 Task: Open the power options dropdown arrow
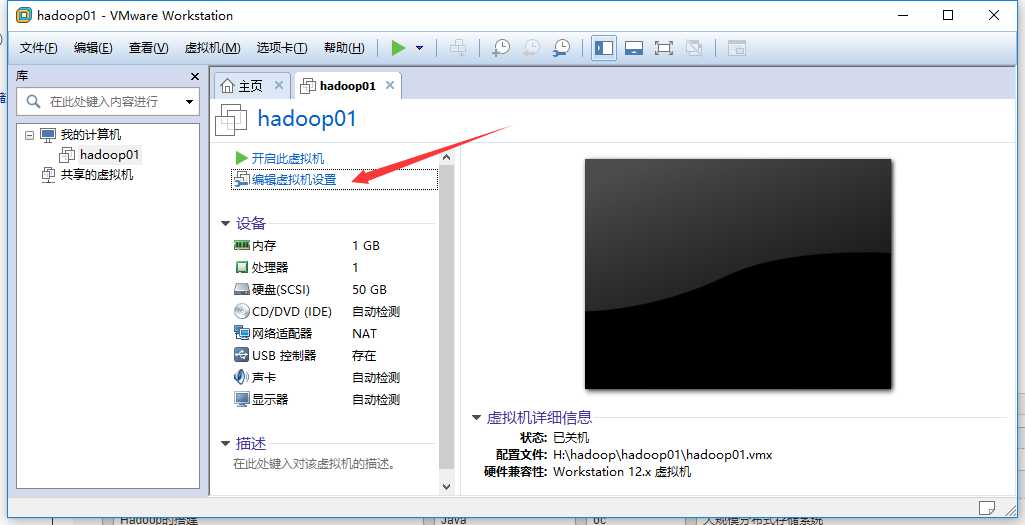pyautogui.click(x=420, y=48)
